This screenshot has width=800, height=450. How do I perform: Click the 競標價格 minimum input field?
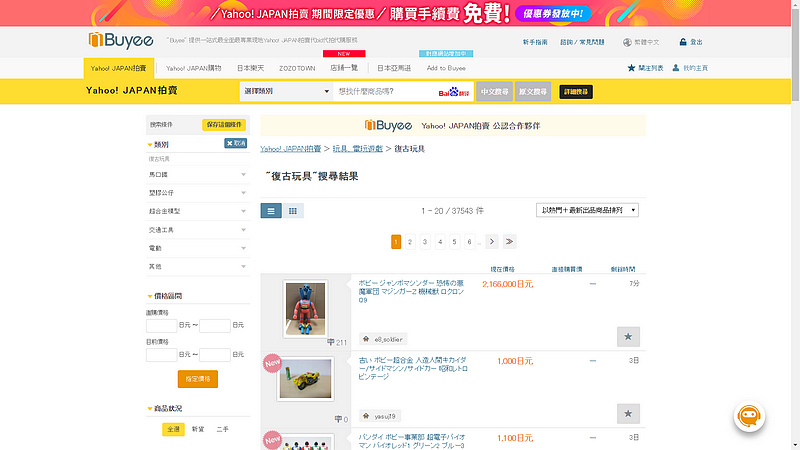click(x=161, y=326)
